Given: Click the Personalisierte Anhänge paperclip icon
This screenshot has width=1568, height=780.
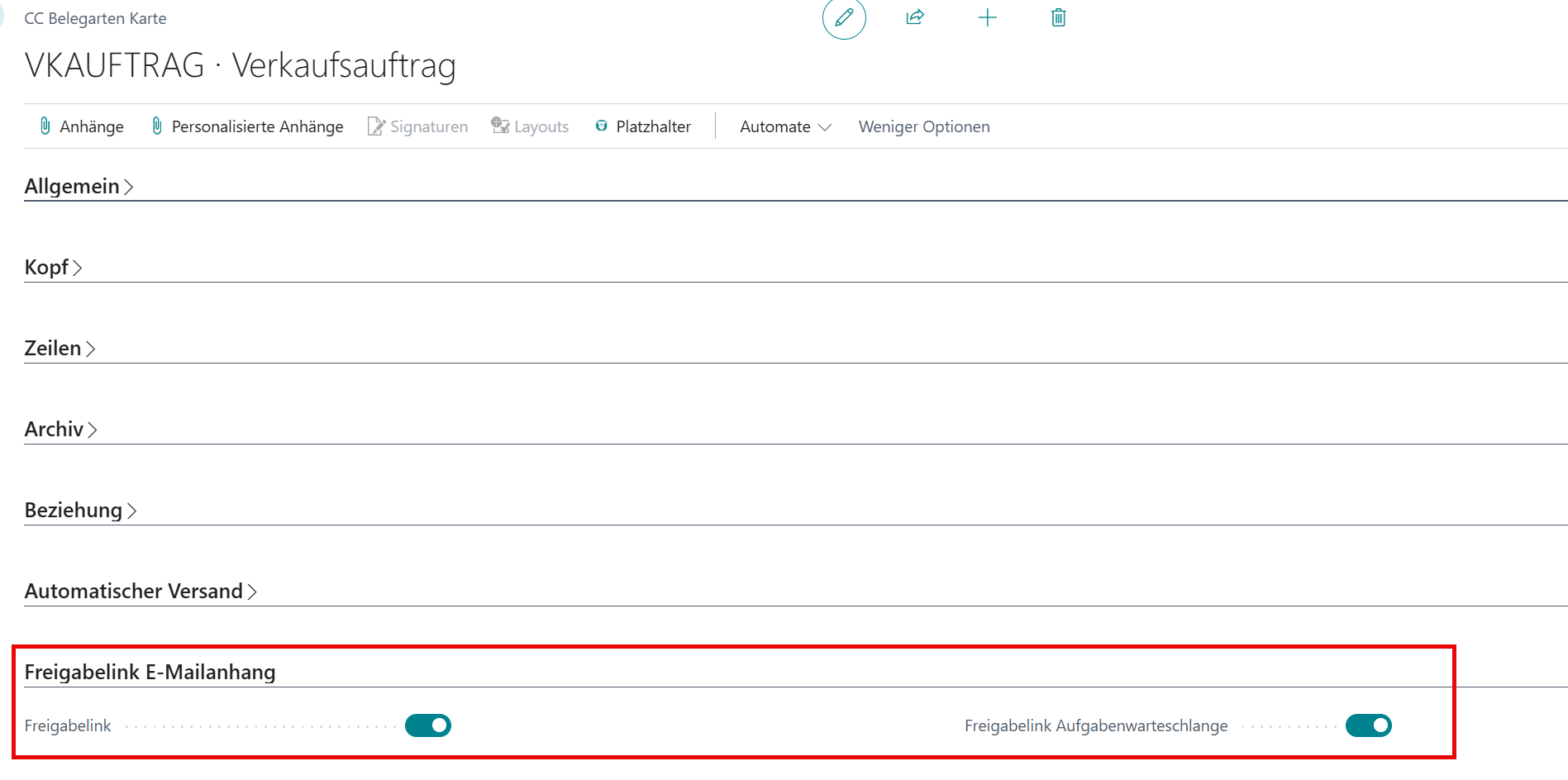Looking at the screenshot, I should [156, 126].
